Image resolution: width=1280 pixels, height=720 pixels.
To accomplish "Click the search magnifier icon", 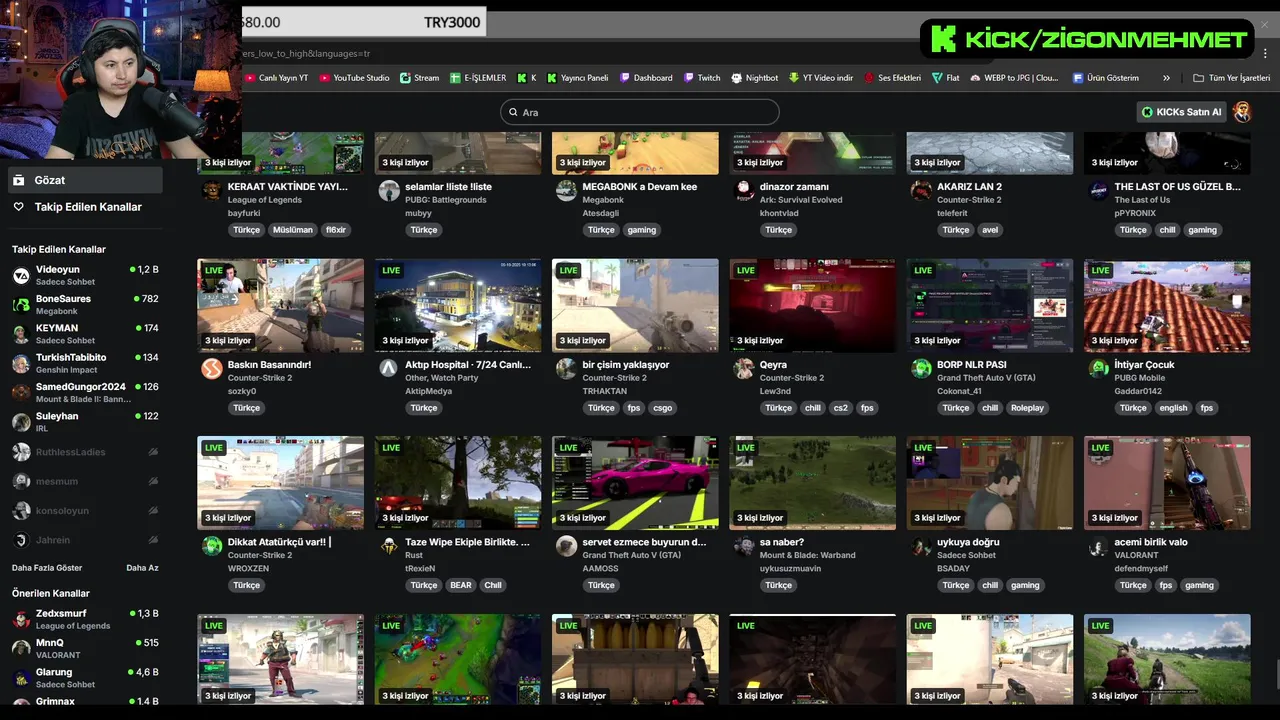I will (x=513, y=112).
